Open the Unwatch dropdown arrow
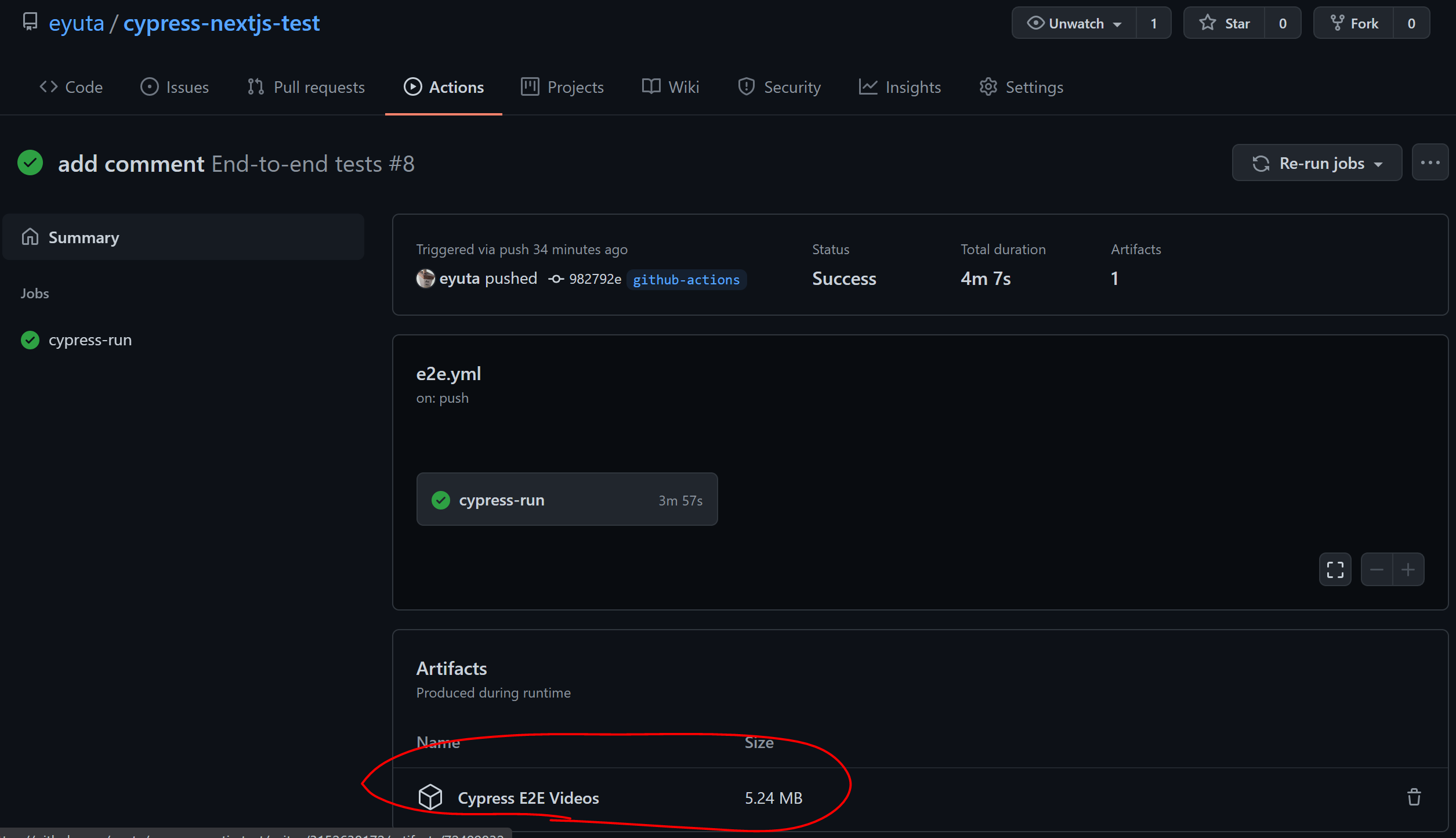This screenshot has width=1456, height=838. tap(1117, 24)
